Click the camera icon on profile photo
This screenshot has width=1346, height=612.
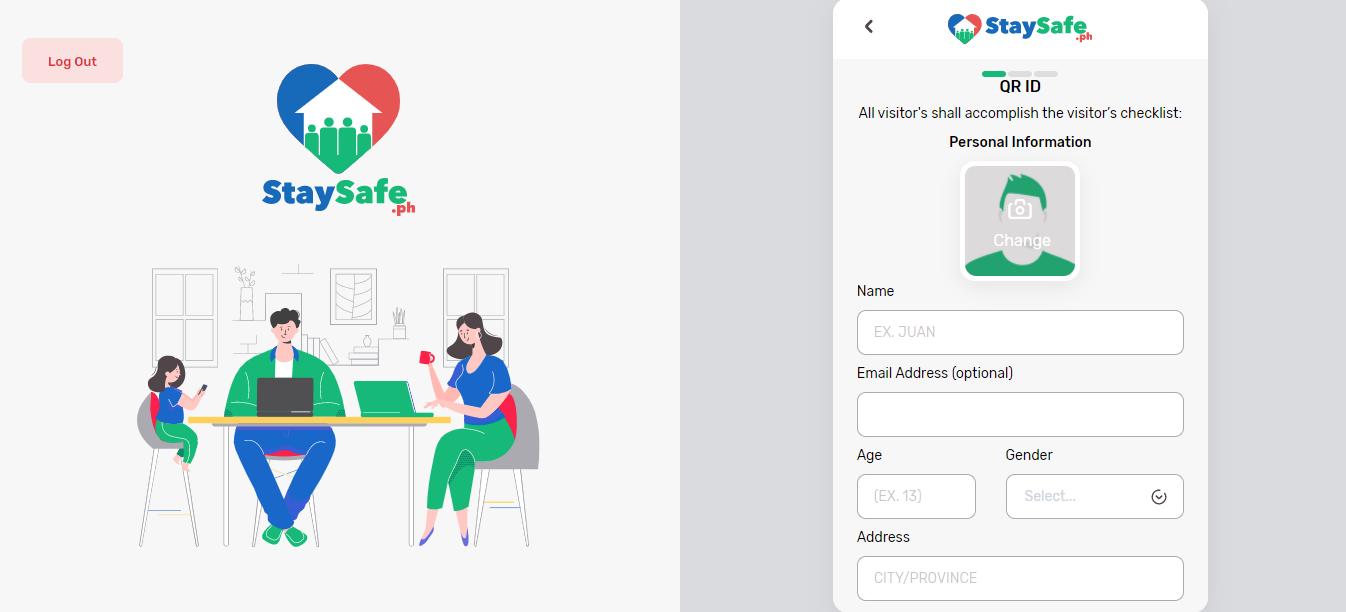[1019, 209]
